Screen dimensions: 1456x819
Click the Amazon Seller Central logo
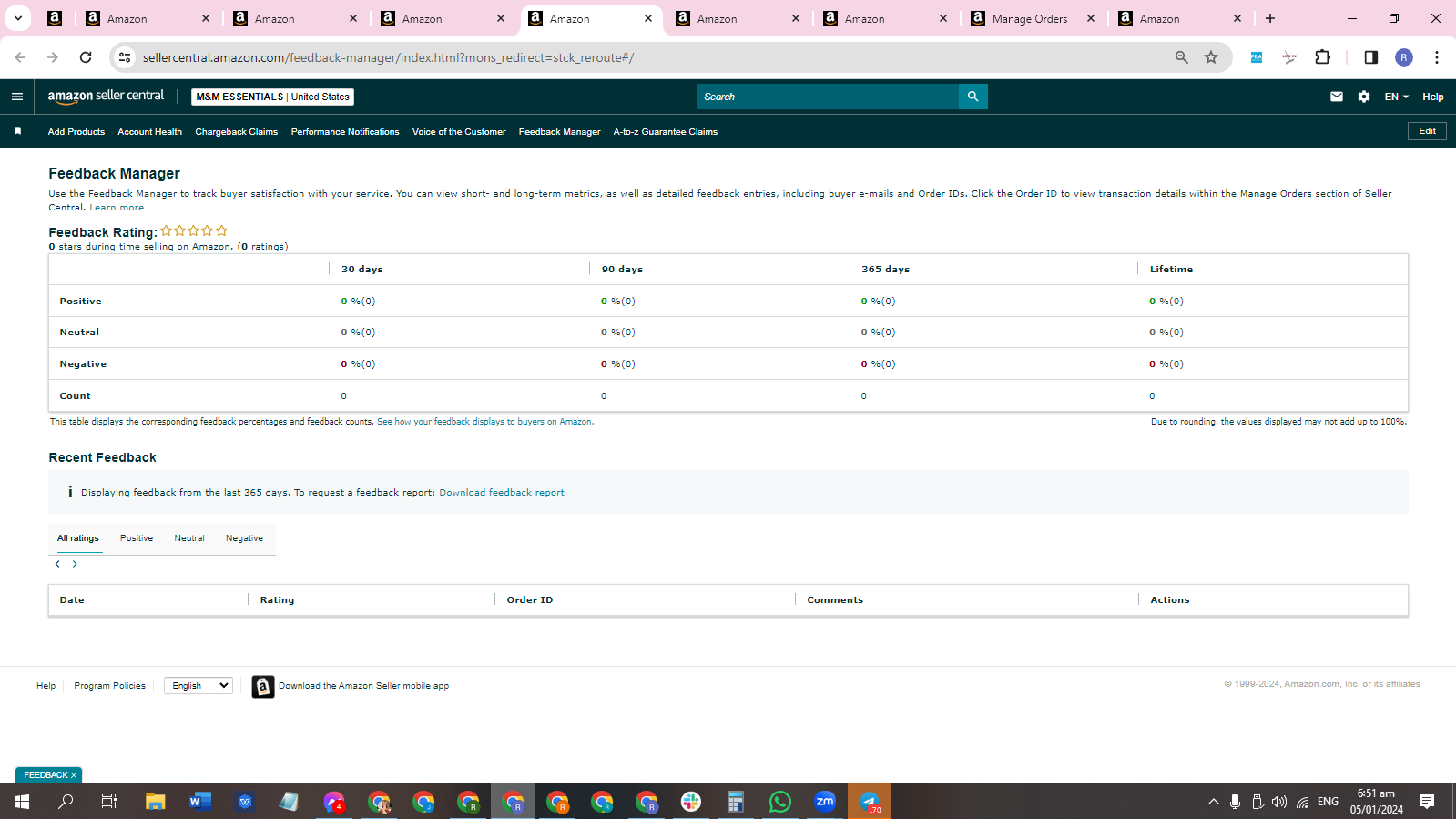[106, 96]
